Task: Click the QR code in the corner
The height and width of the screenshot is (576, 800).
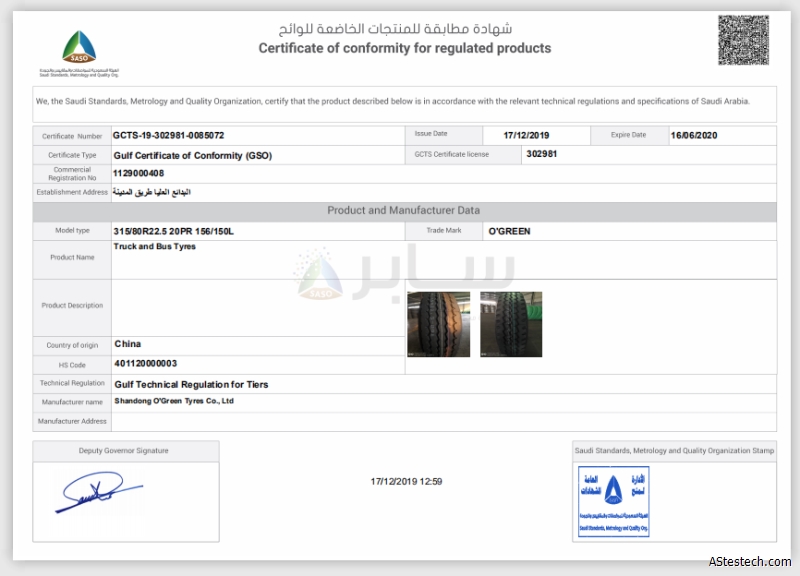Action: (x=743, y=41)
